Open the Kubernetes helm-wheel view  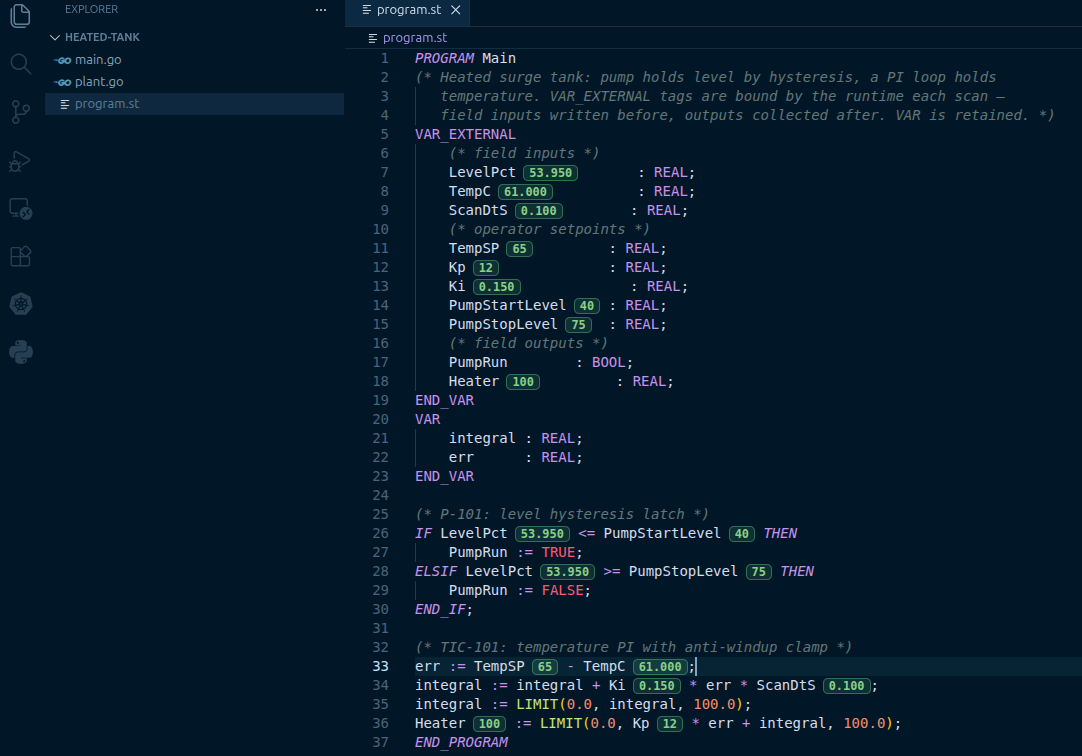tap(21, 304)
